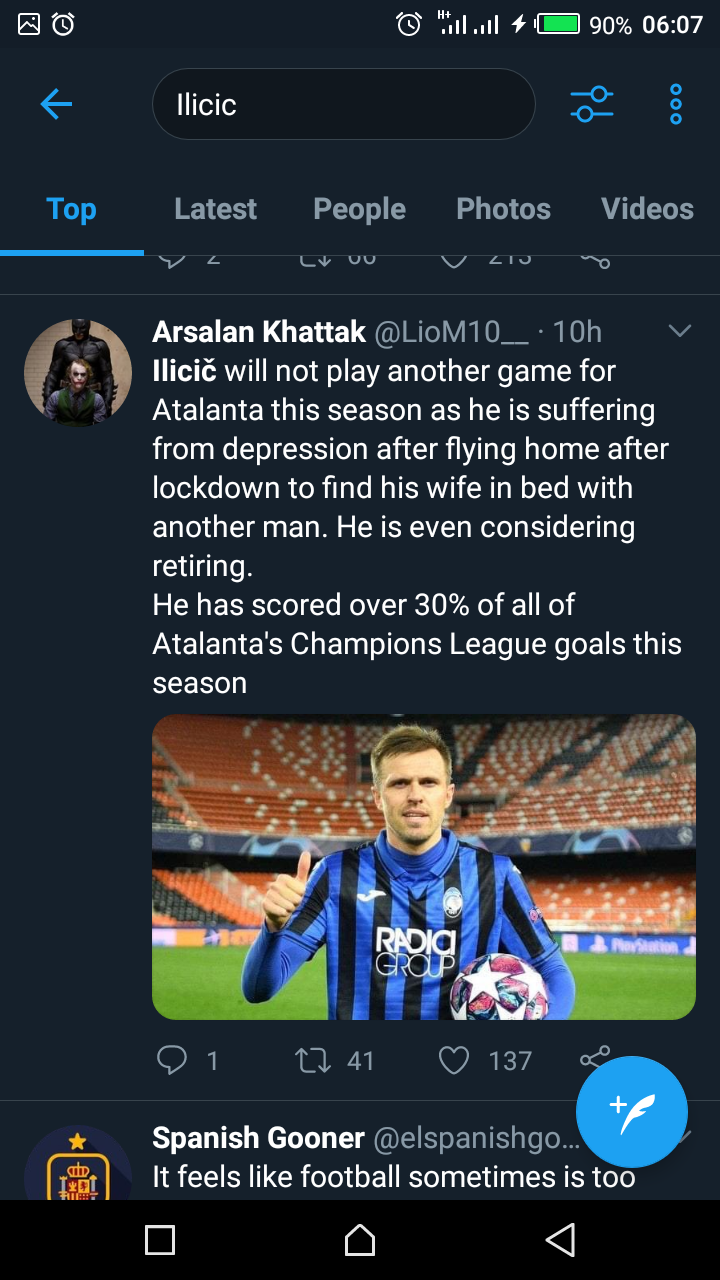
Task: Tap the back arrow icon
Action: click(x=56, y=104)
